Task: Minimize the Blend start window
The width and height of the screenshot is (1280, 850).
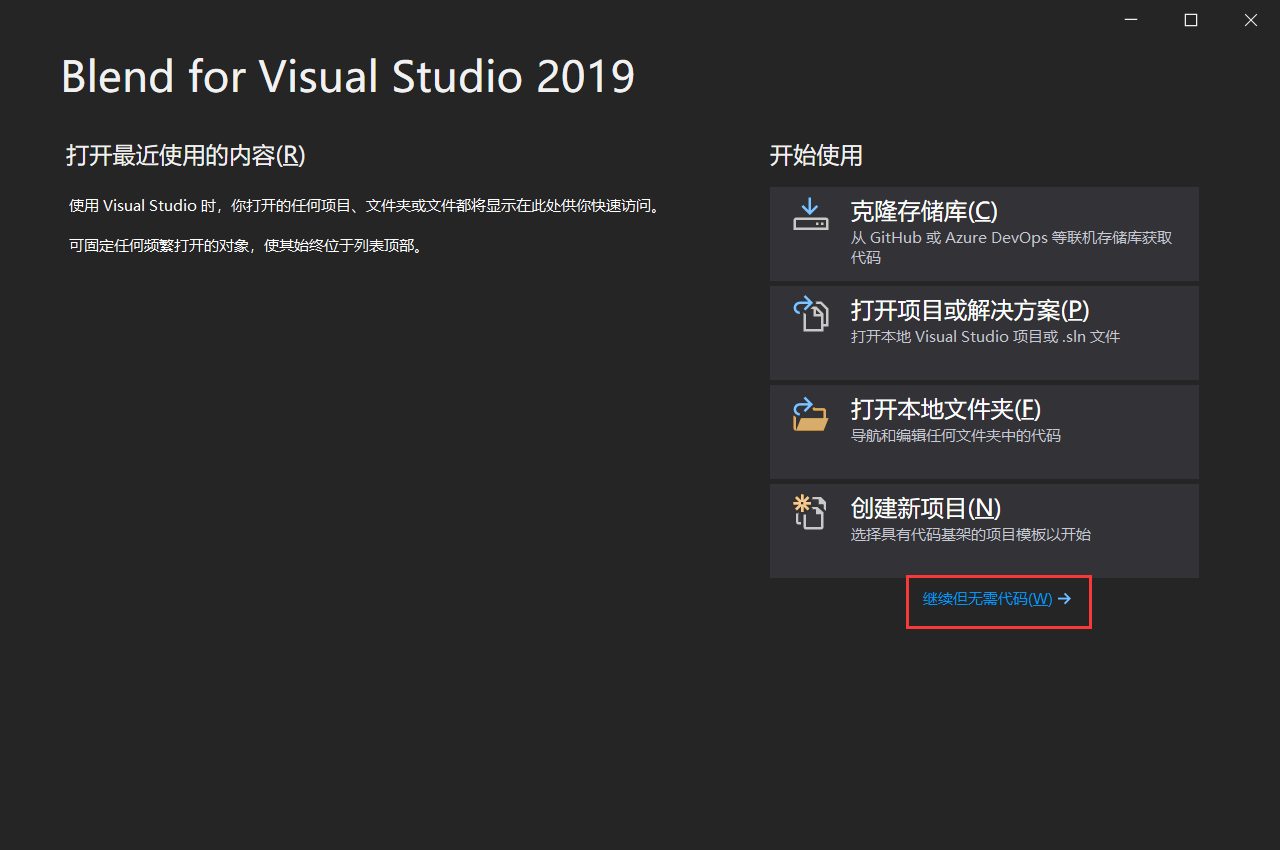Action: 1131,20
